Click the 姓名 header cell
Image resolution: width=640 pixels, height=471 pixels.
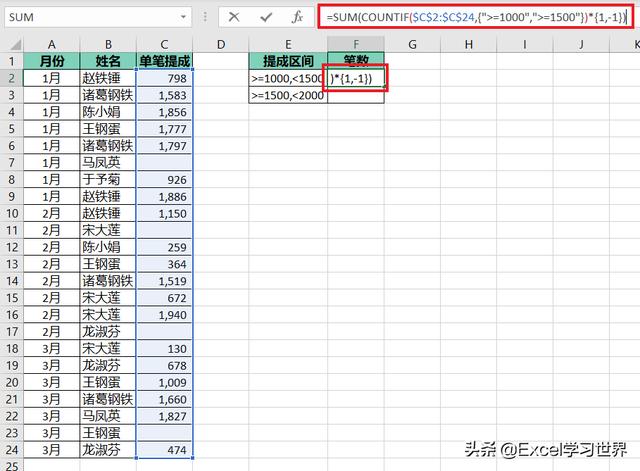click(x=108, y=61)
